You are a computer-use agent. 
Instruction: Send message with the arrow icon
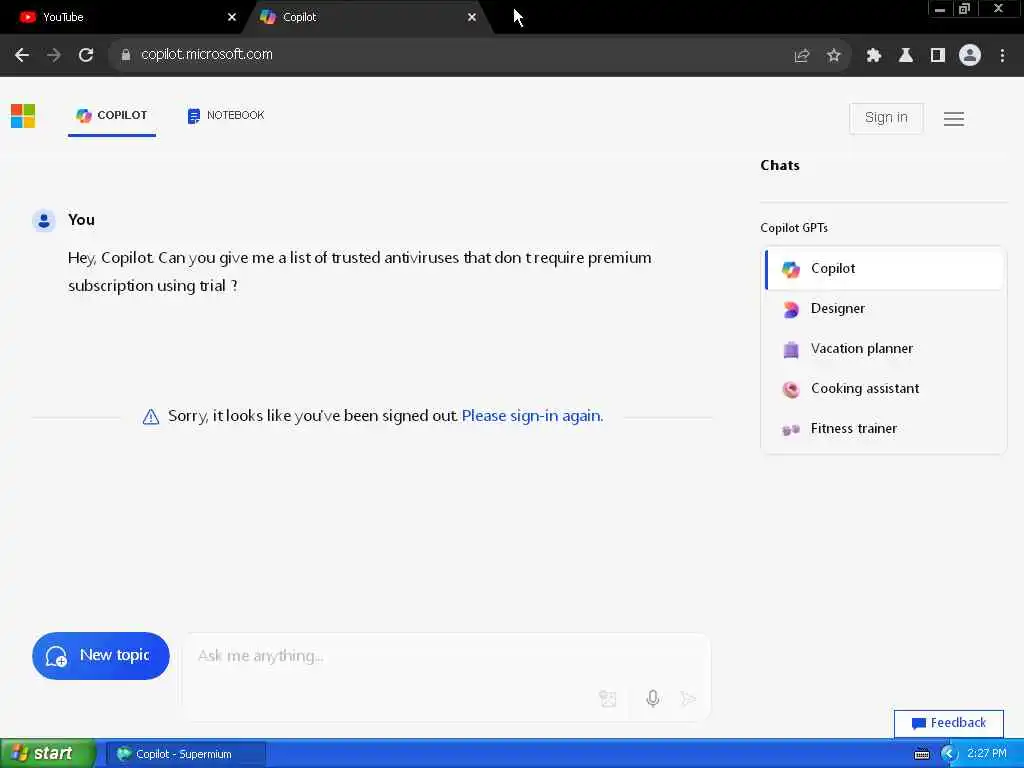point(688,699)
